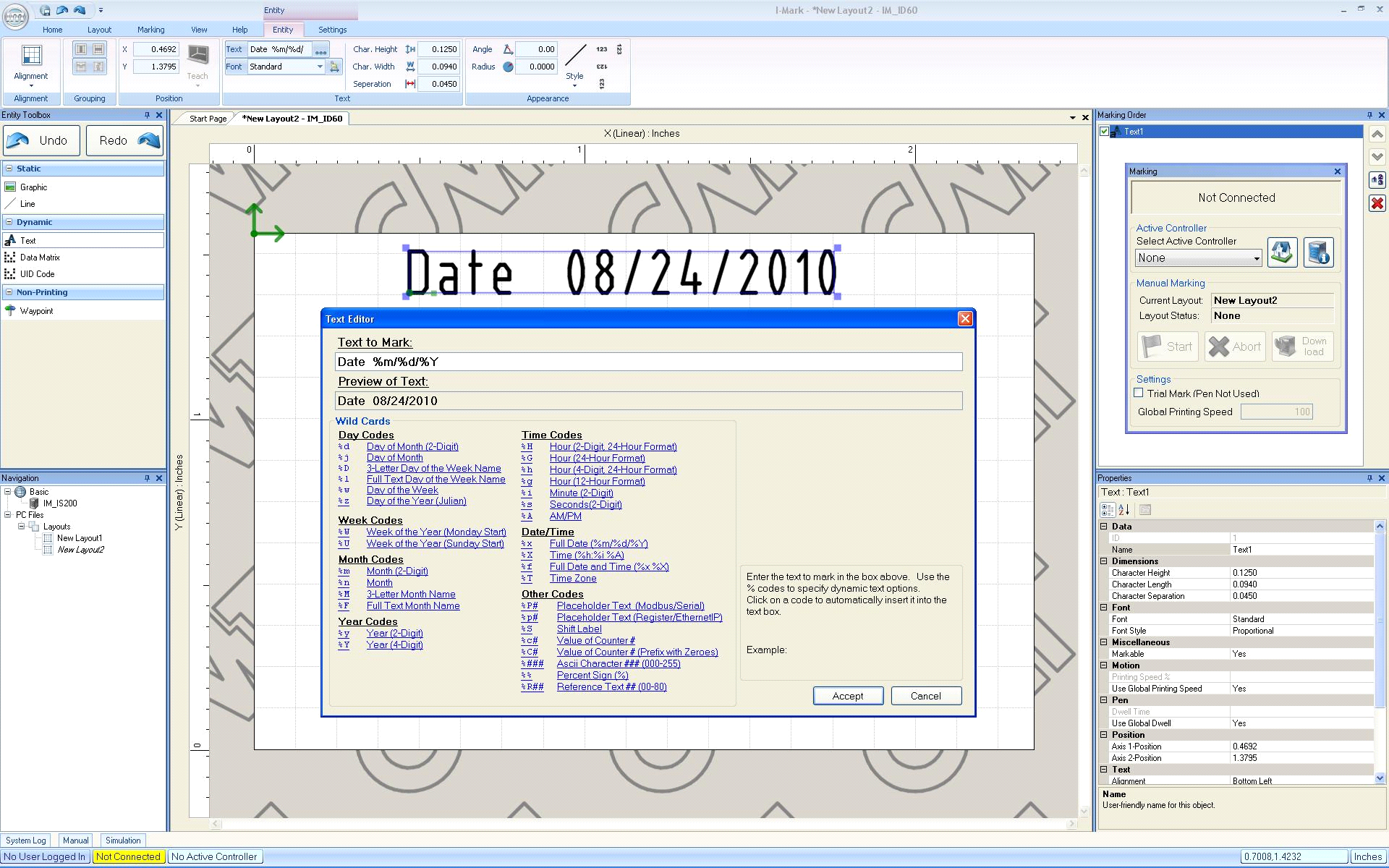
Task: Enable Trial Mark (Pen Not Used)
Action: (x=1139, y=393)
